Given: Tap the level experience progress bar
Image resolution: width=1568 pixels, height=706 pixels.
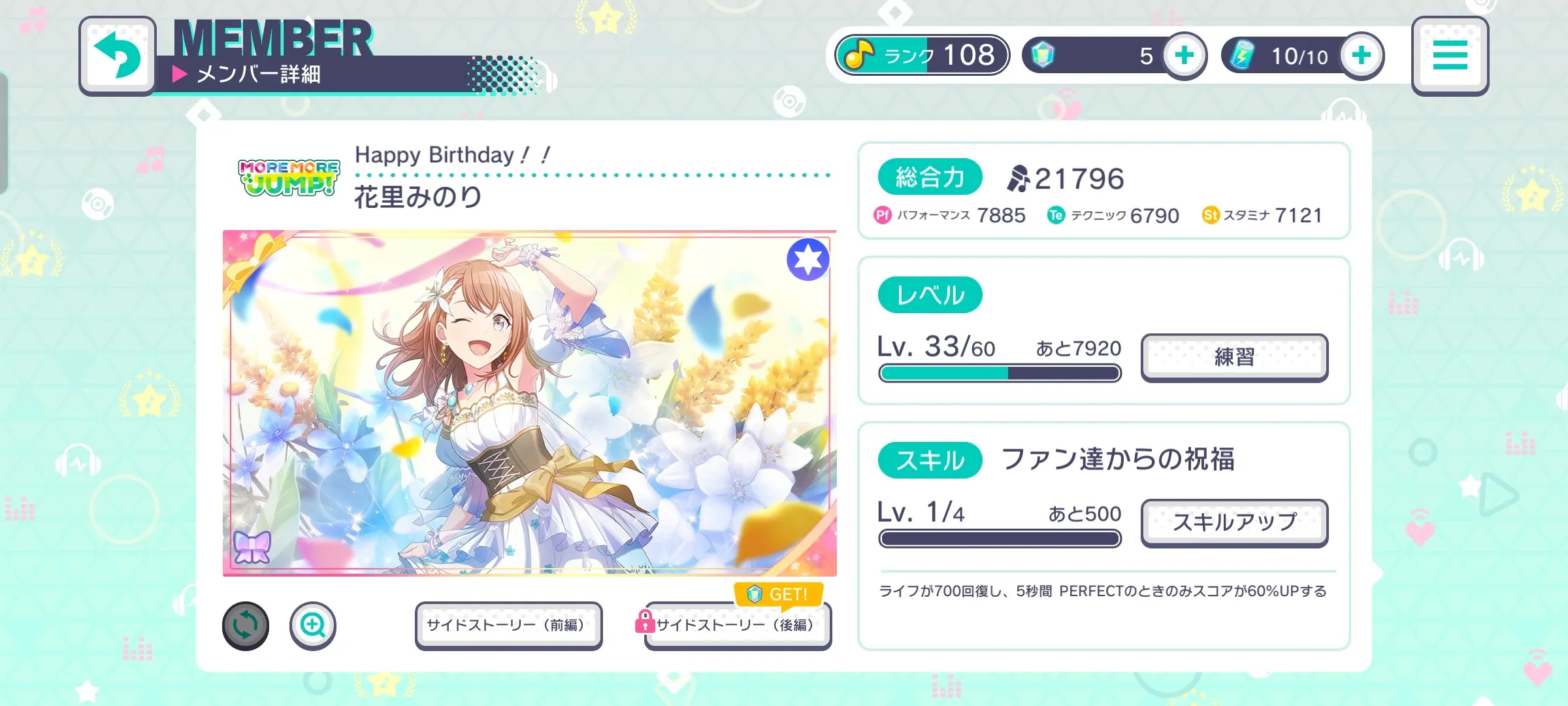Looking at the screenshot, I should (1000, 373).
